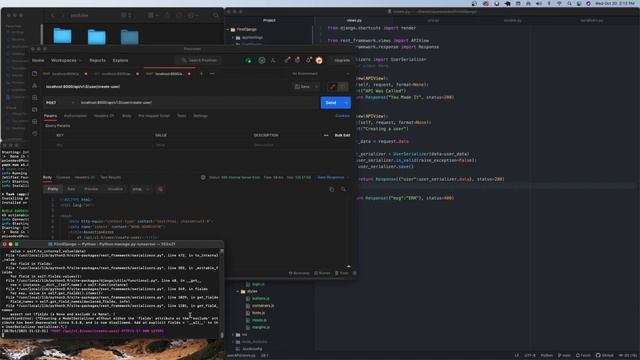Click the network globe icon beside Status
Image resolution: width=640 pixels, height=360 pixels.
coord(203,178)
